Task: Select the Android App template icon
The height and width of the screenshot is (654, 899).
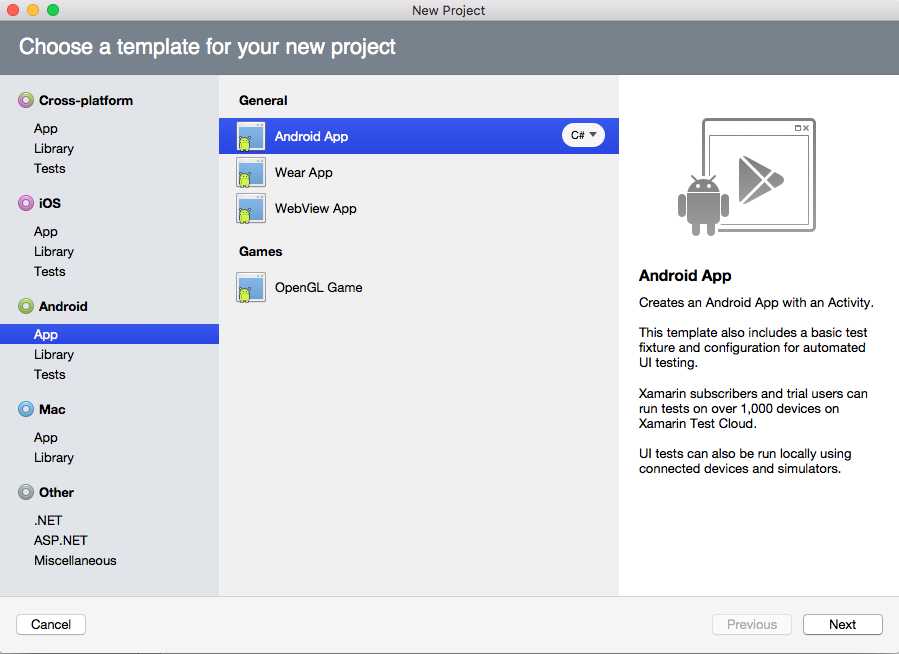Action: tap(251, 136)
